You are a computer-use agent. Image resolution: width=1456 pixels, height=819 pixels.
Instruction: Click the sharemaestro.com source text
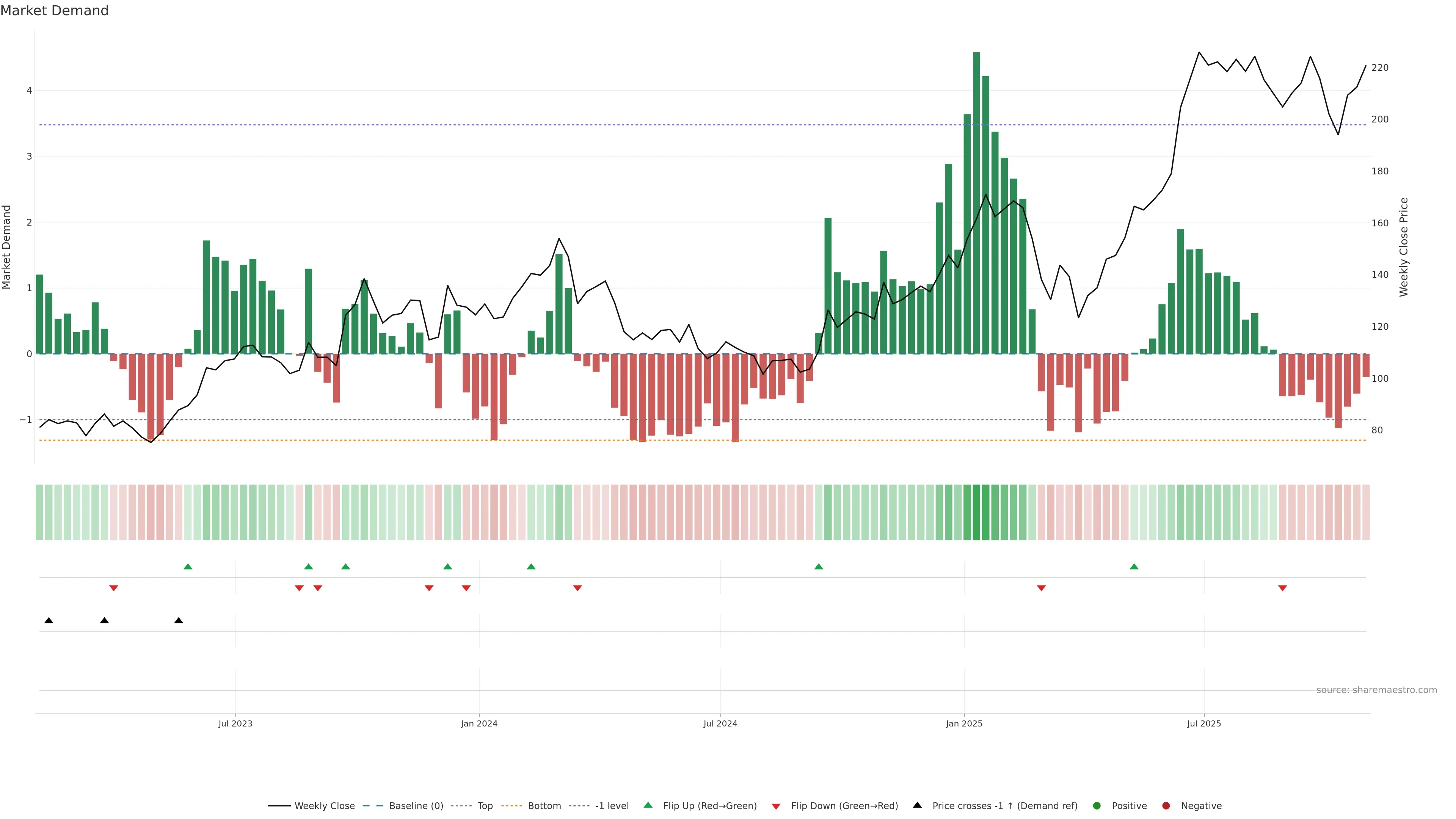(1376, 690)
